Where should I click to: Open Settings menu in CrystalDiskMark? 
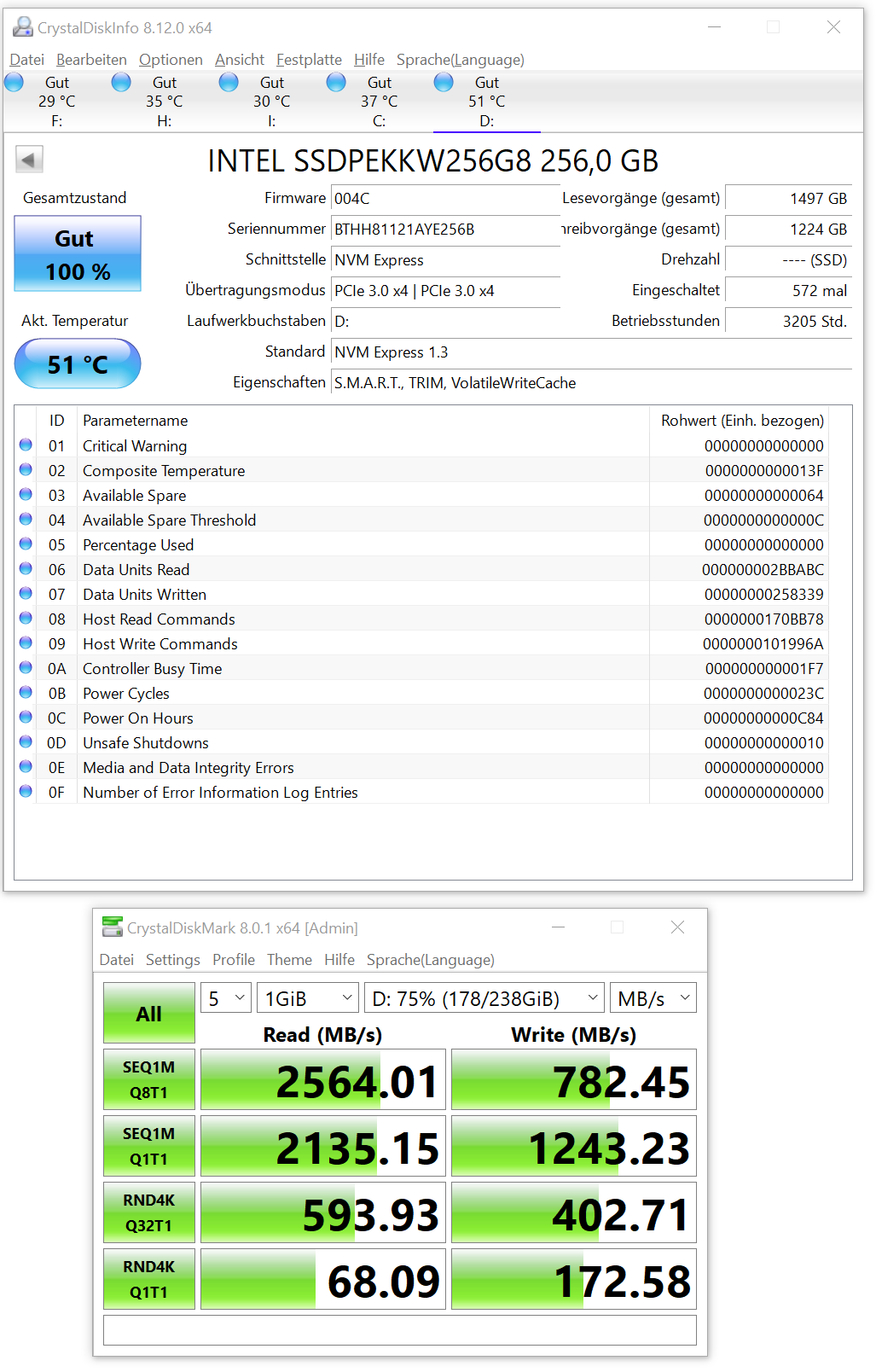point(173,960)
